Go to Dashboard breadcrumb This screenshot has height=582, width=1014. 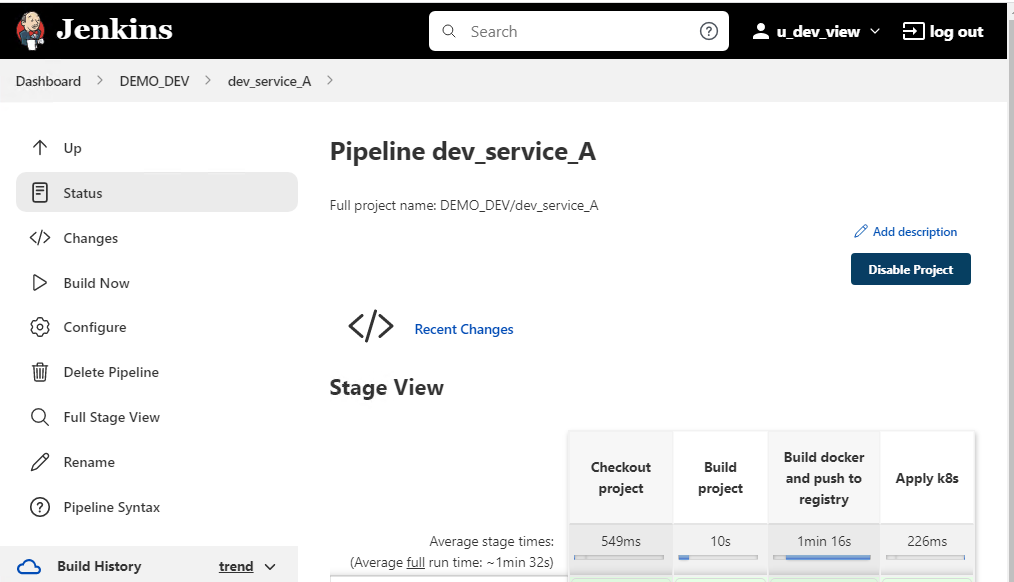click(x=48, y=81)
